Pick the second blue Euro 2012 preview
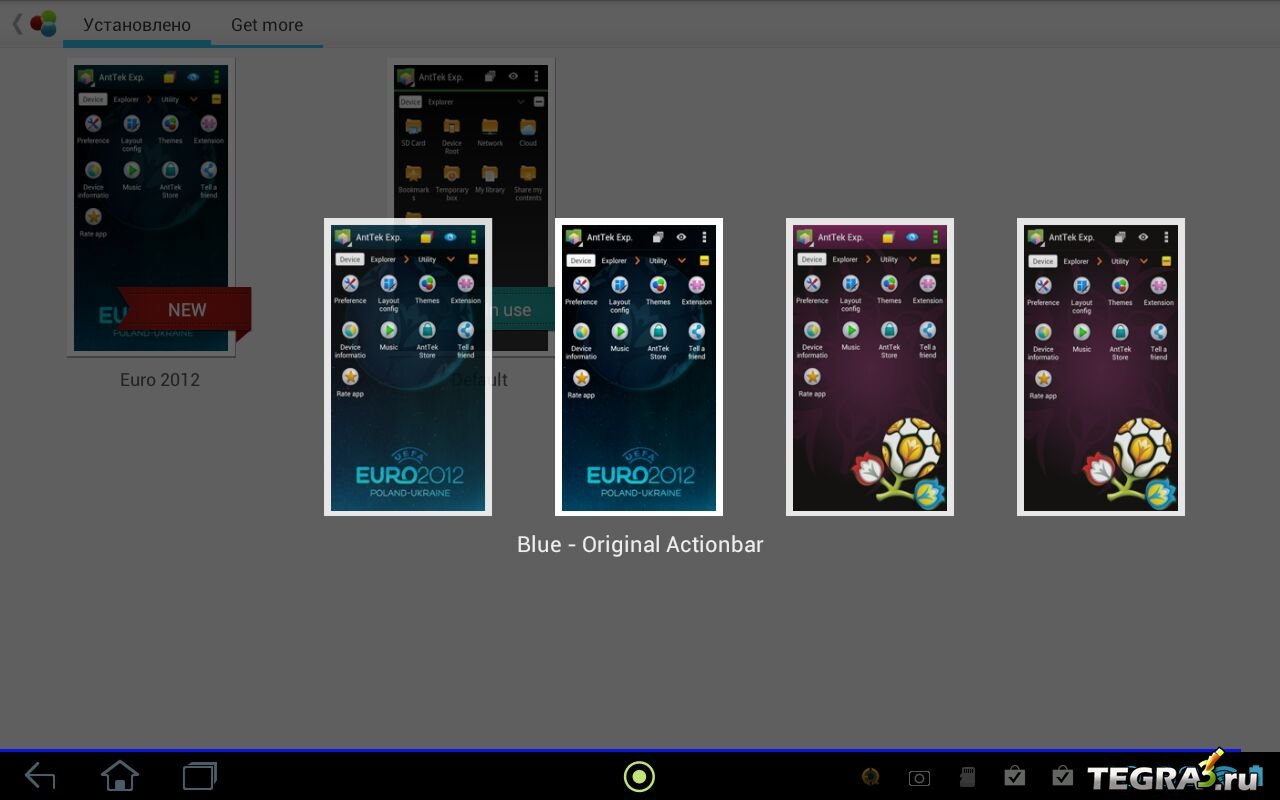 [639, 367]
